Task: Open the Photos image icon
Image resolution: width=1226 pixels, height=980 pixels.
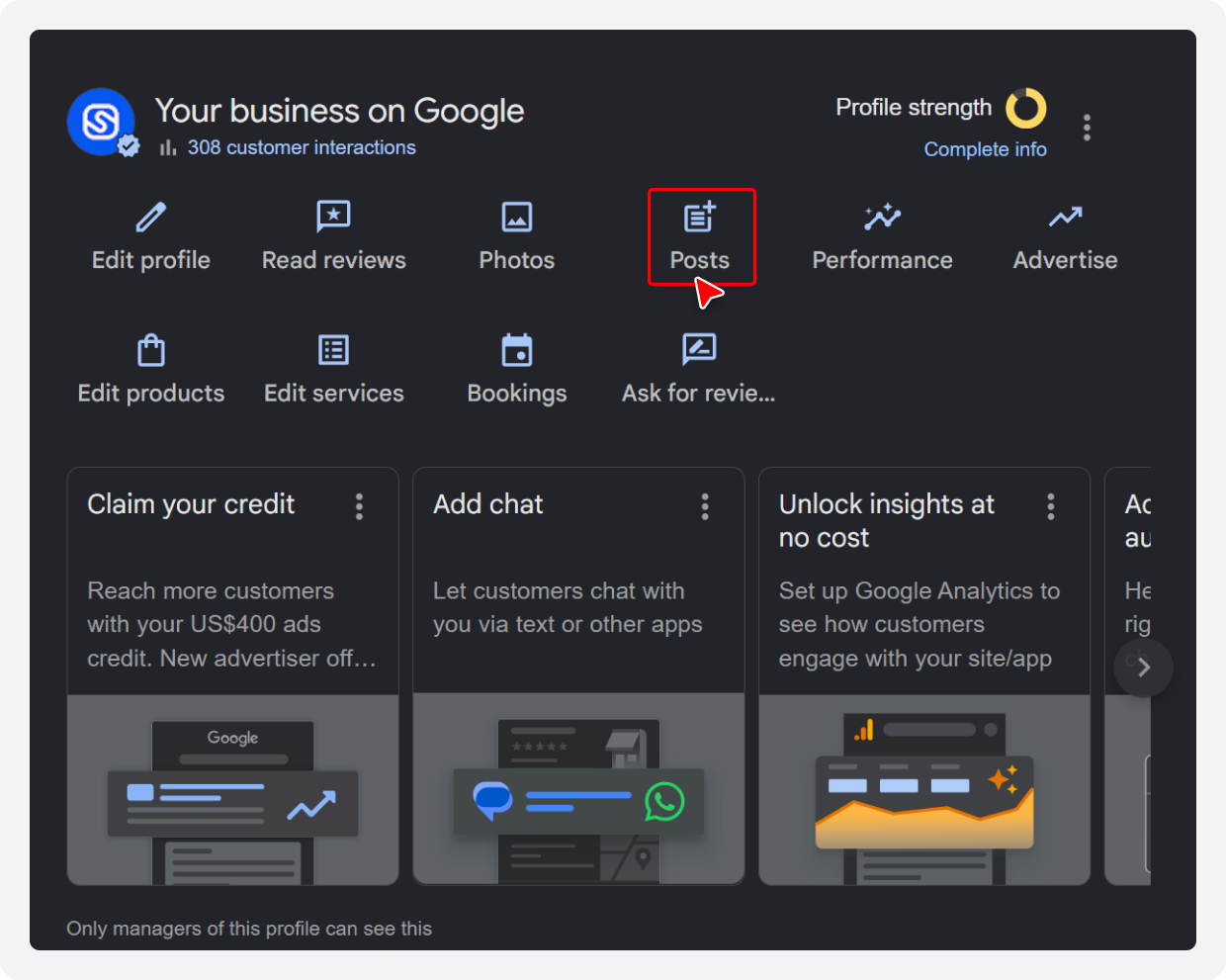Action: point(517,217)
